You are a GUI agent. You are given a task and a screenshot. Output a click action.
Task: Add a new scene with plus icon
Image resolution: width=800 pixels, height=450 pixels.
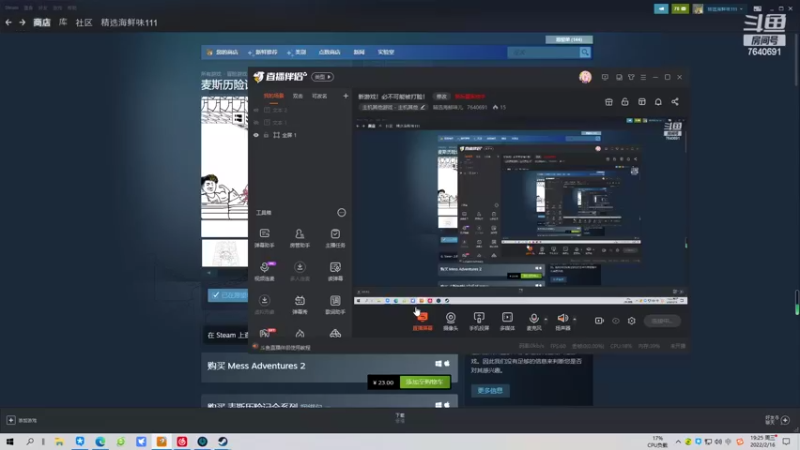pyautogui.click(x=345, y=96)
